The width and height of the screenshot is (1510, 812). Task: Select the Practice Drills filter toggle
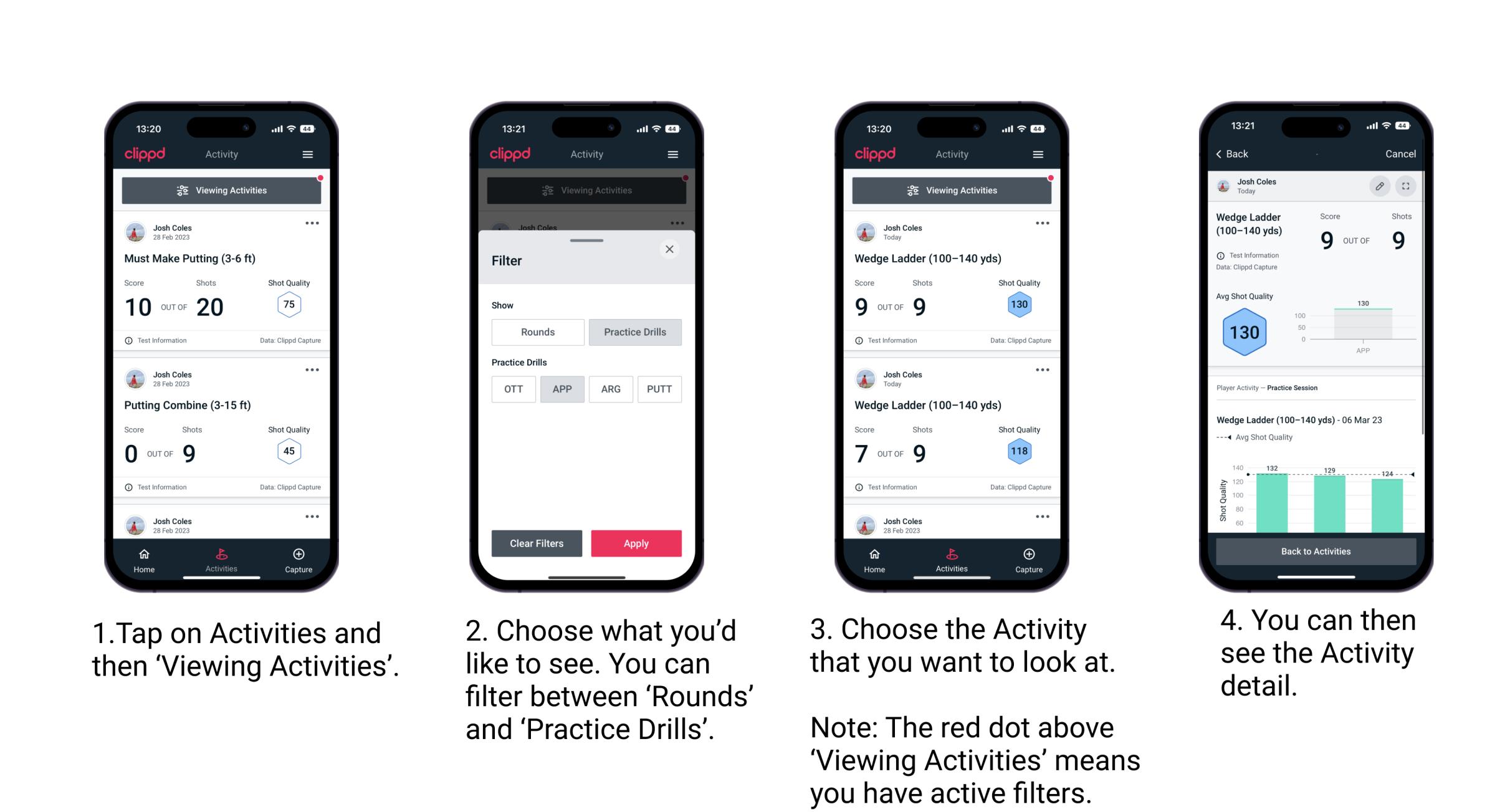(637, 332)
